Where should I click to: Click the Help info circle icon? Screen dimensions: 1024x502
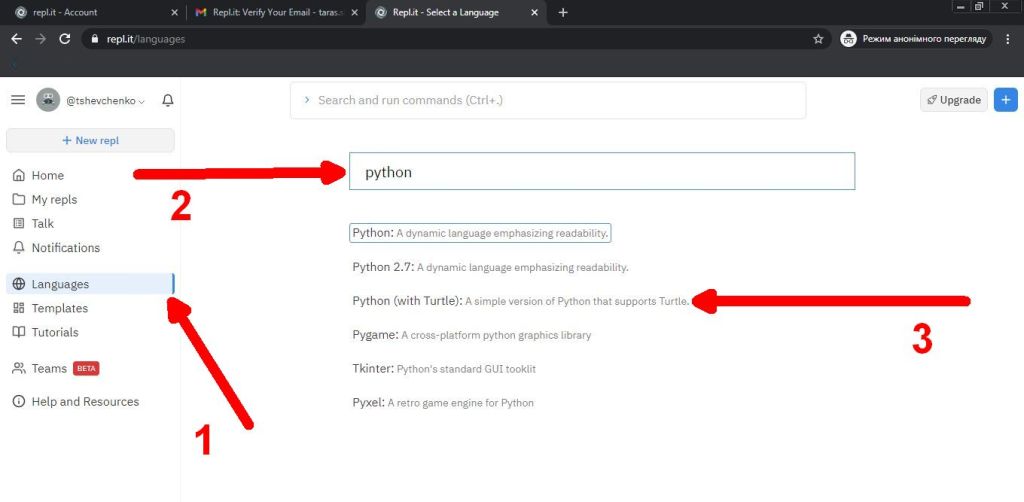(x=19, y=401)
